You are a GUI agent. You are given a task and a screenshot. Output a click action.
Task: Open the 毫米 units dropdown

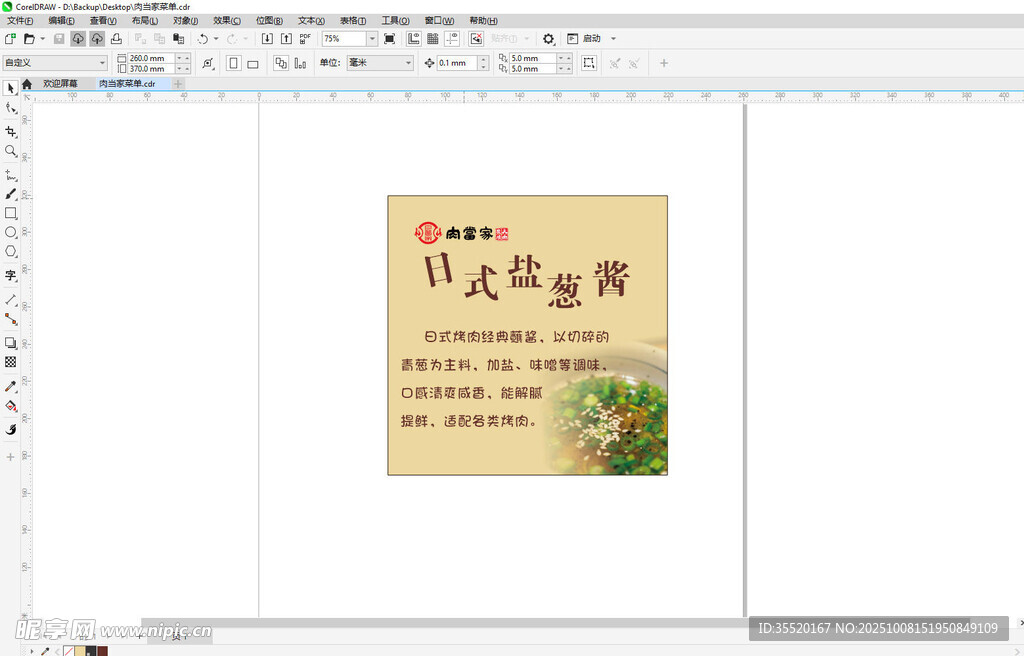pos(407,63)
